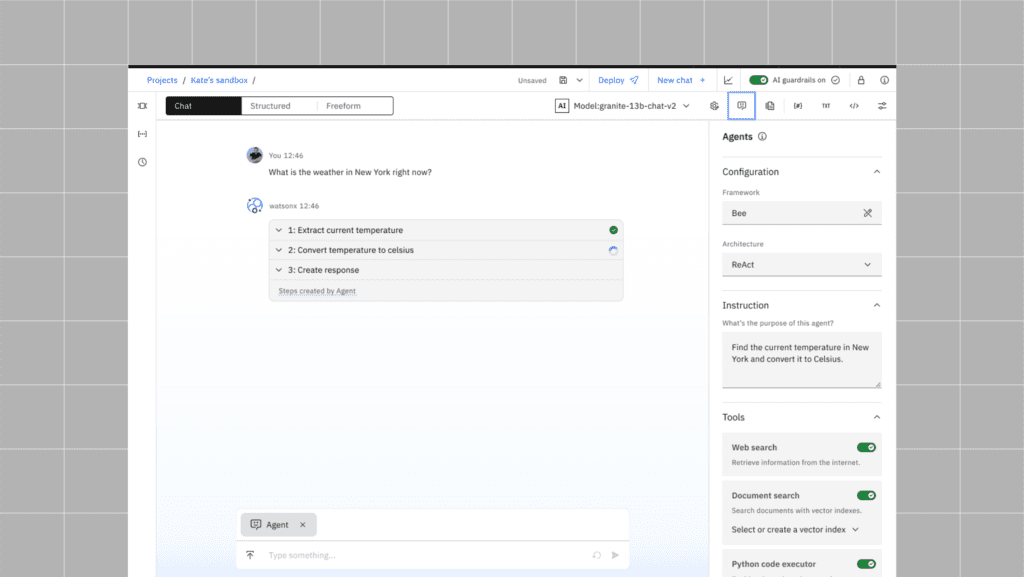Click the edit icon in Bee framework field

click(867, 213)
